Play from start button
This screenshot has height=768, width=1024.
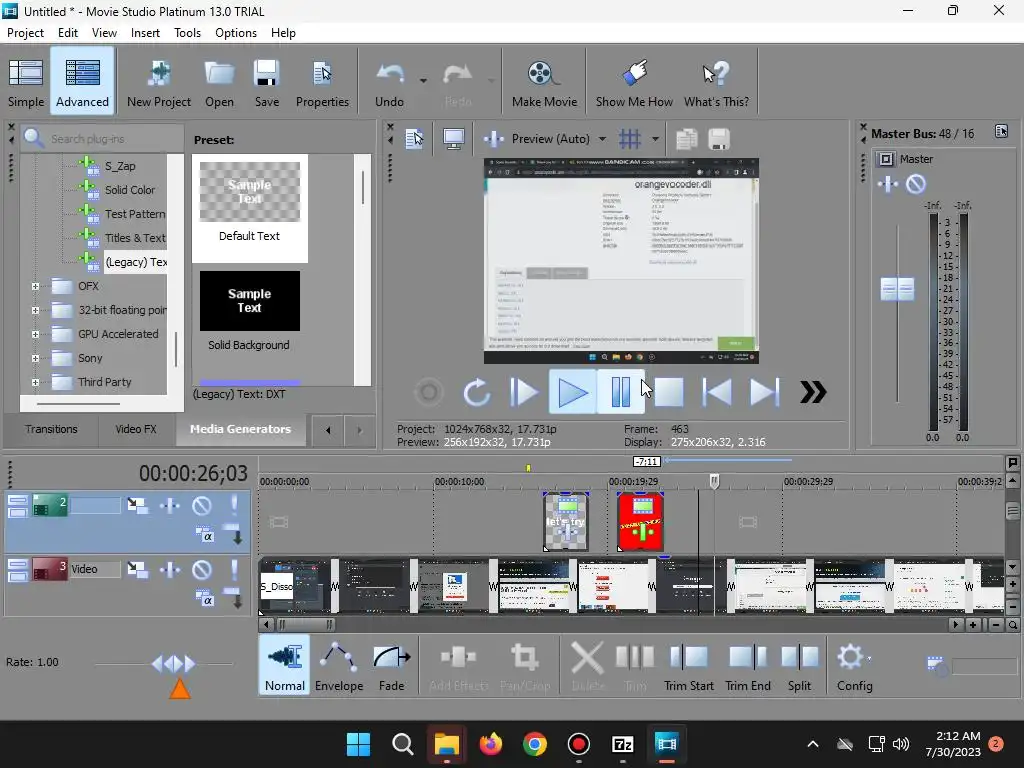click(x=524, y=392)
